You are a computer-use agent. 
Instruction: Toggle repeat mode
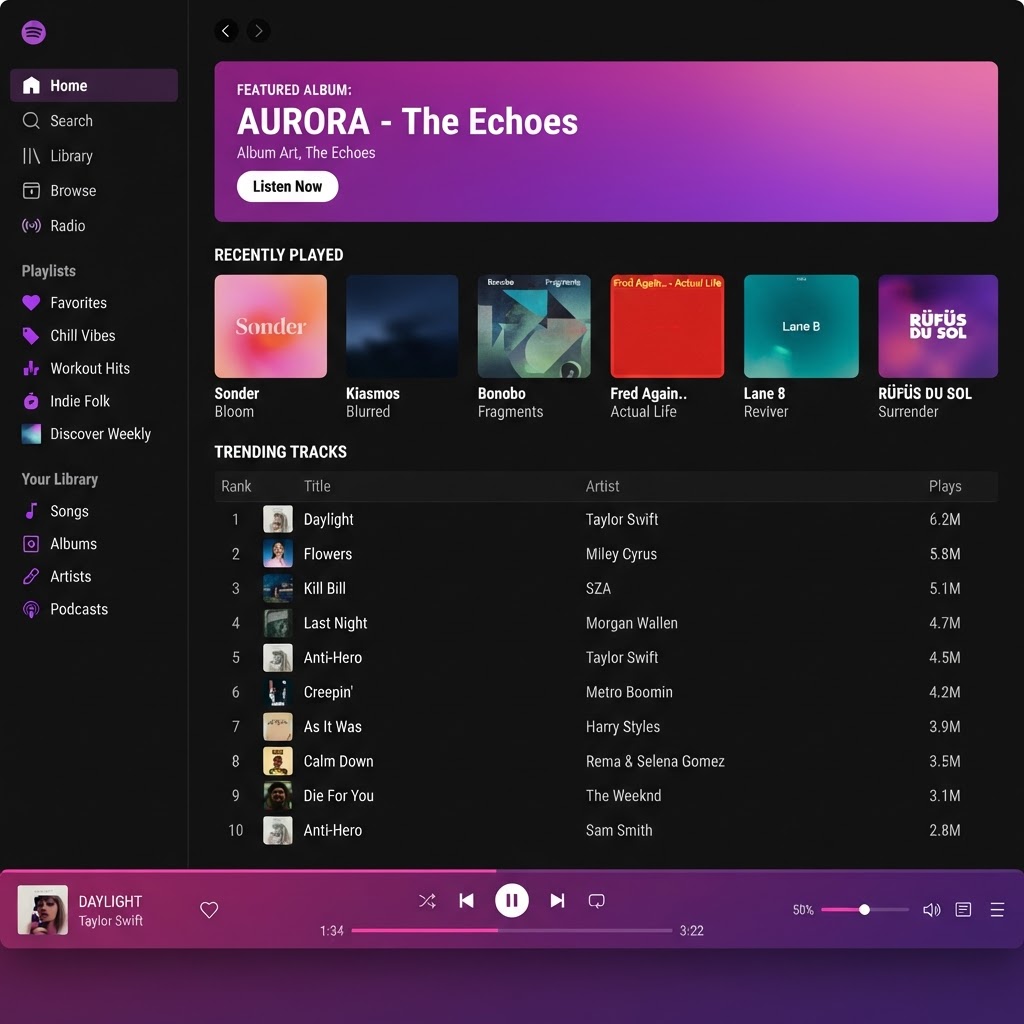[x=596, y=901]
